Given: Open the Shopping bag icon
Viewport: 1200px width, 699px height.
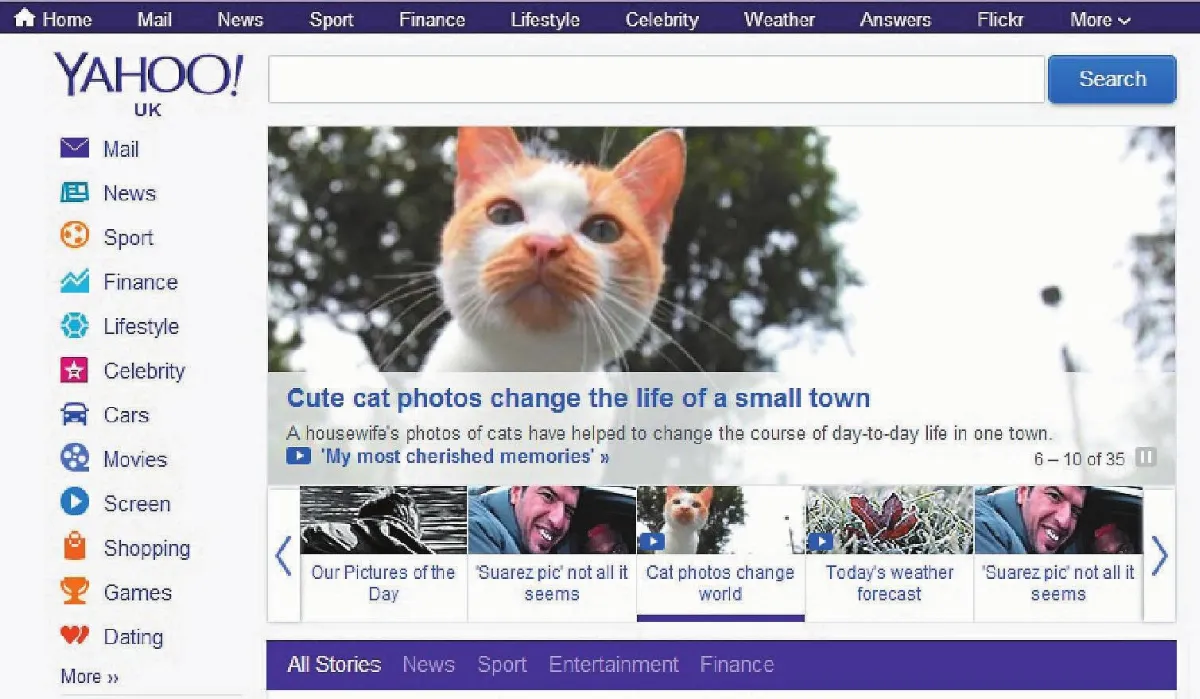Looking at the screenshot, I should (75, 547).
